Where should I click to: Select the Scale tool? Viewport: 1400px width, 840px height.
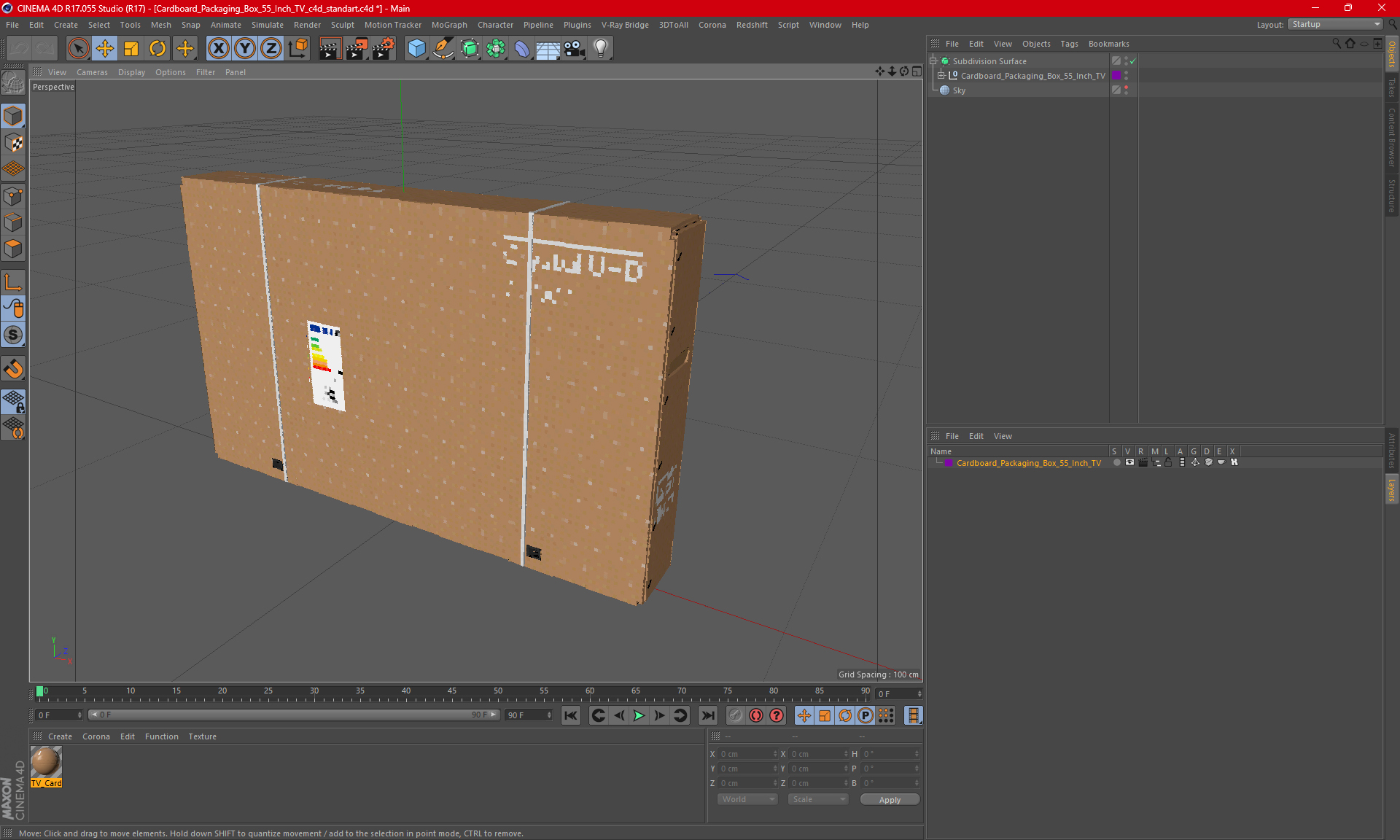[x=131, y=48]
